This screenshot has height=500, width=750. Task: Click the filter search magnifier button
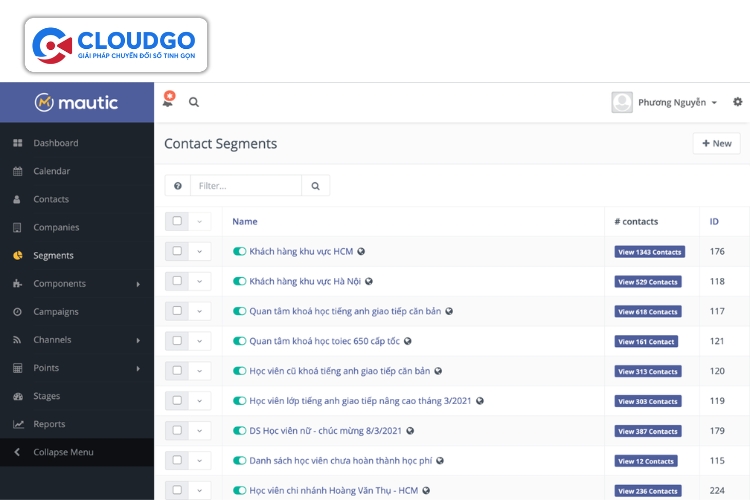pos(315,186)
